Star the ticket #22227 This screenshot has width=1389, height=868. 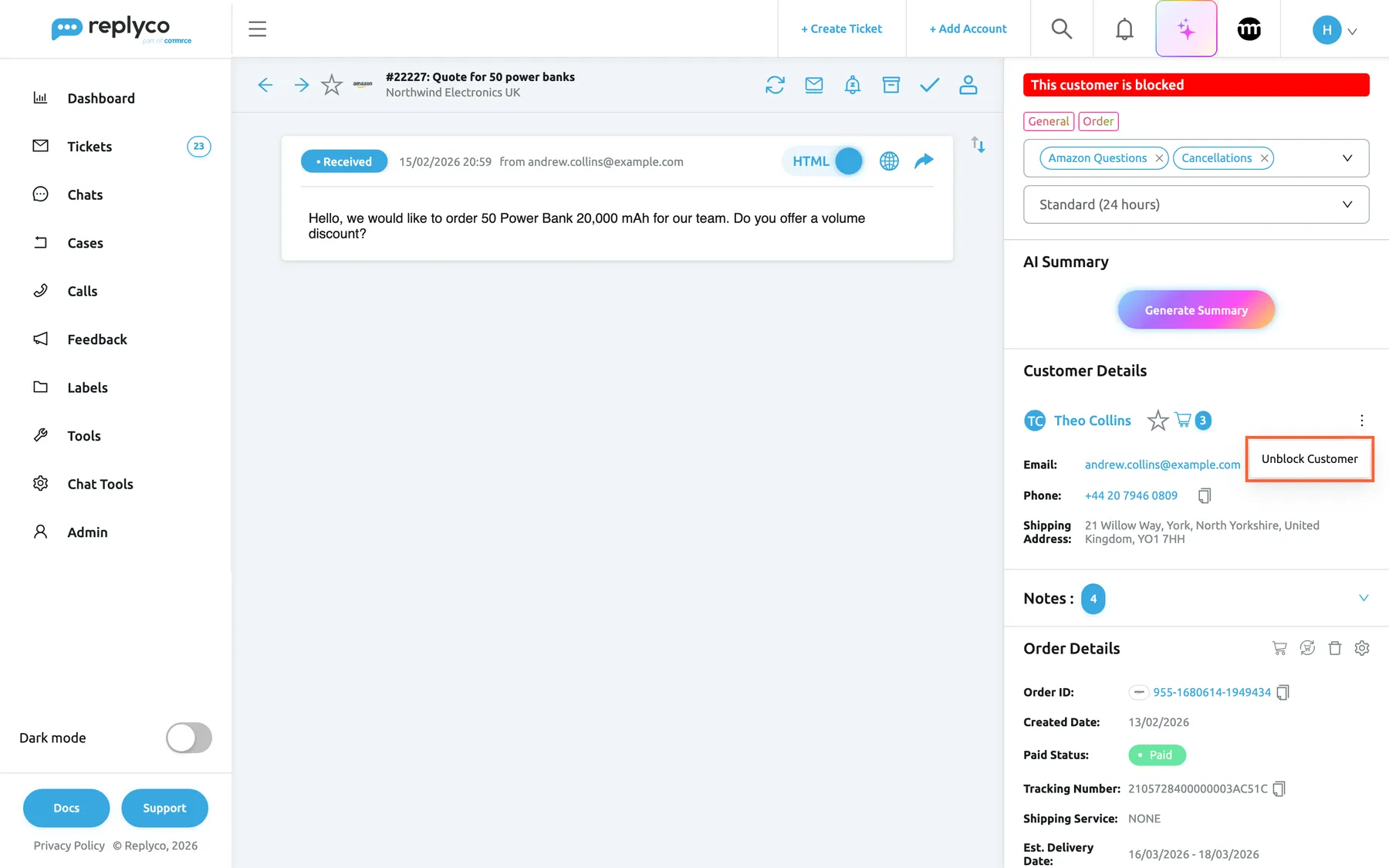coord(332,85)
